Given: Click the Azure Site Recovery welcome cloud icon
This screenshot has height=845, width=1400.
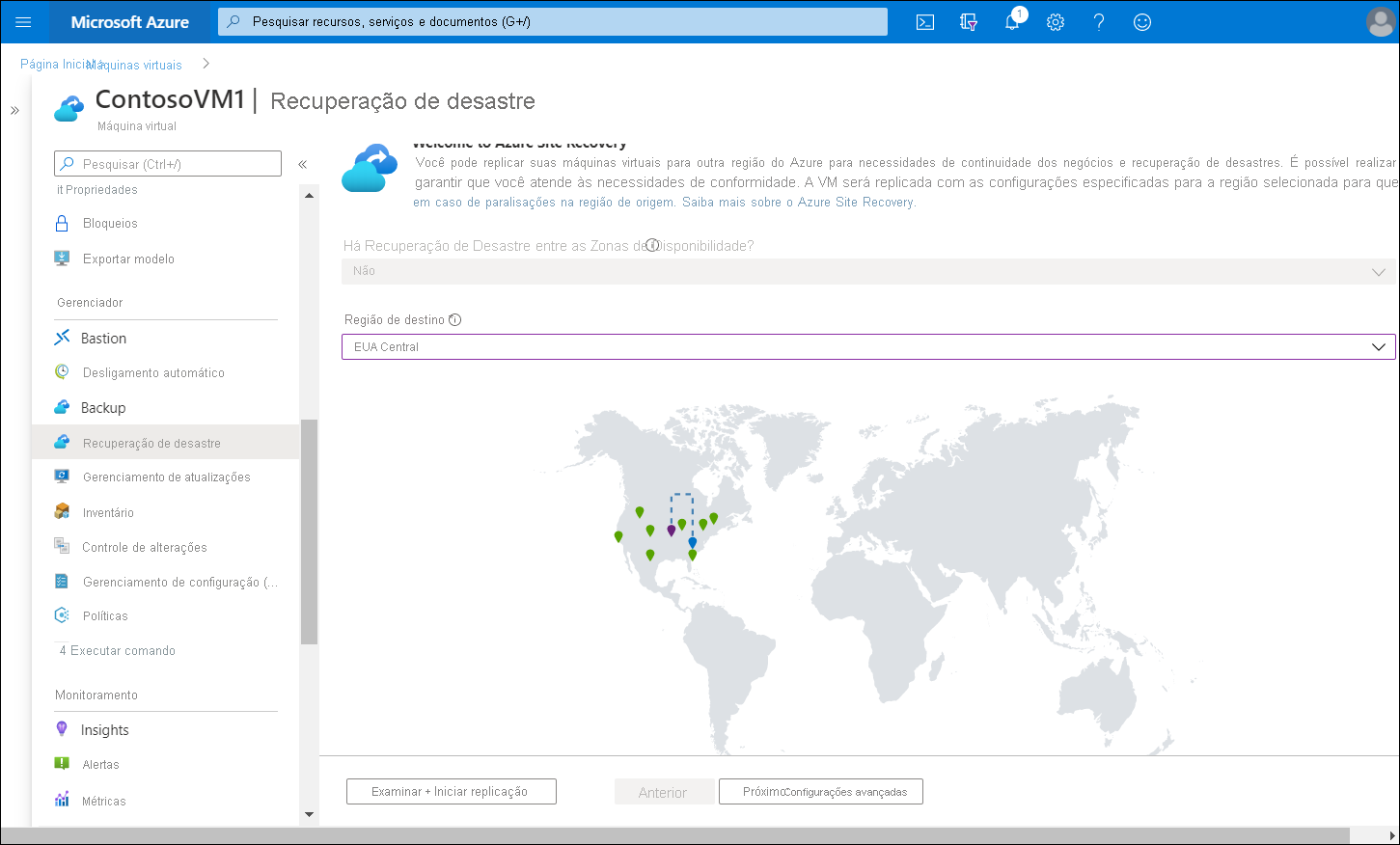Looking at the screenshot, I should click(x=370, y=169).
